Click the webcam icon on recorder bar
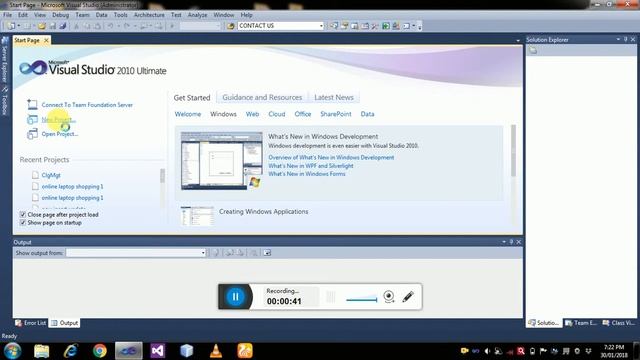Viewport: 640px width, 360px height. click(x=389, y=296)
